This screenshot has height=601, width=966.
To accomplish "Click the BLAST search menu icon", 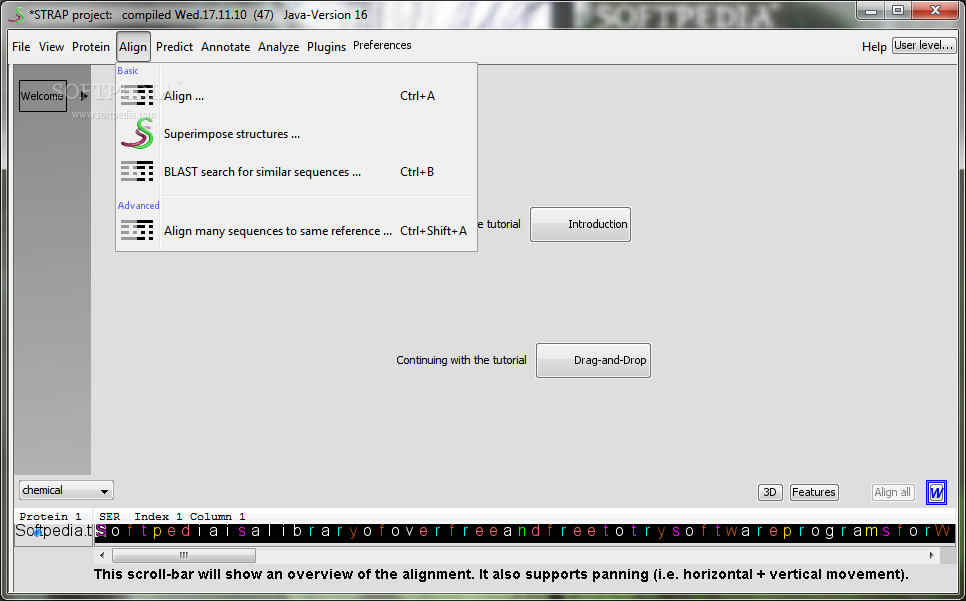I will pyautogui.click(x=137, y=172).
